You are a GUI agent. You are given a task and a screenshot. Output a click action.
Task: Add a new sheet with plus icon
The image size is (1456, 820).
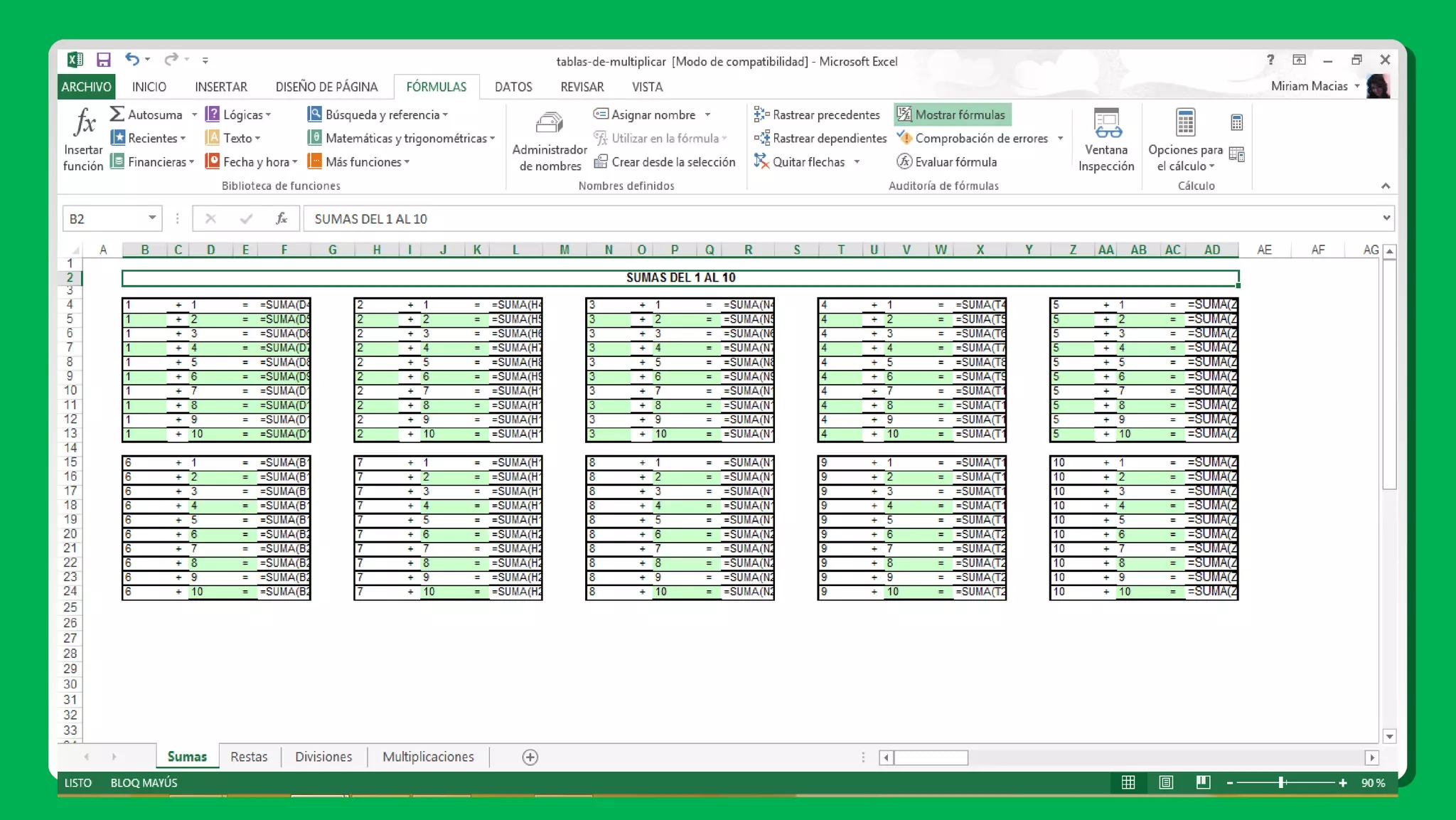click(x=530, y=757)
